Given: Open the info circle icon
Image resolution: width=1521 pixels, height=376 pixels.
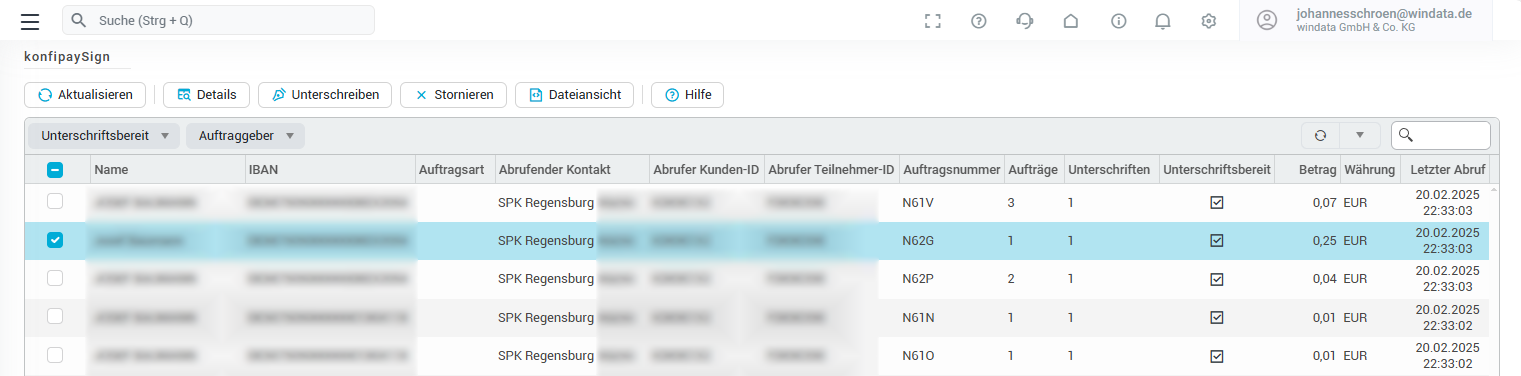Looking at the screenshot, I should [1119, 21].
